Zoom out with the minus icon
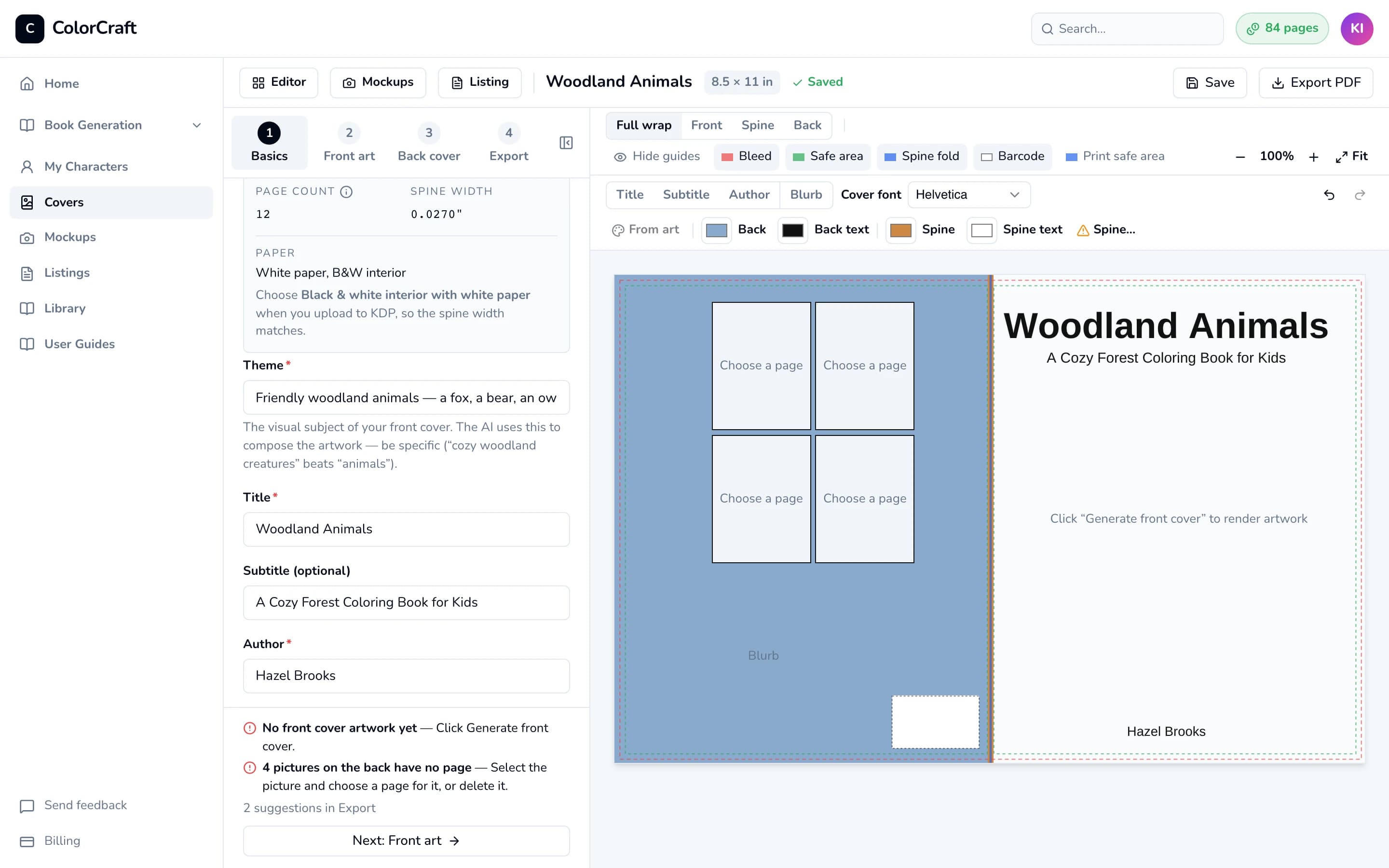Image resolution: width=1389 pixels, height=868 pixels. (x=1240, y=157)
